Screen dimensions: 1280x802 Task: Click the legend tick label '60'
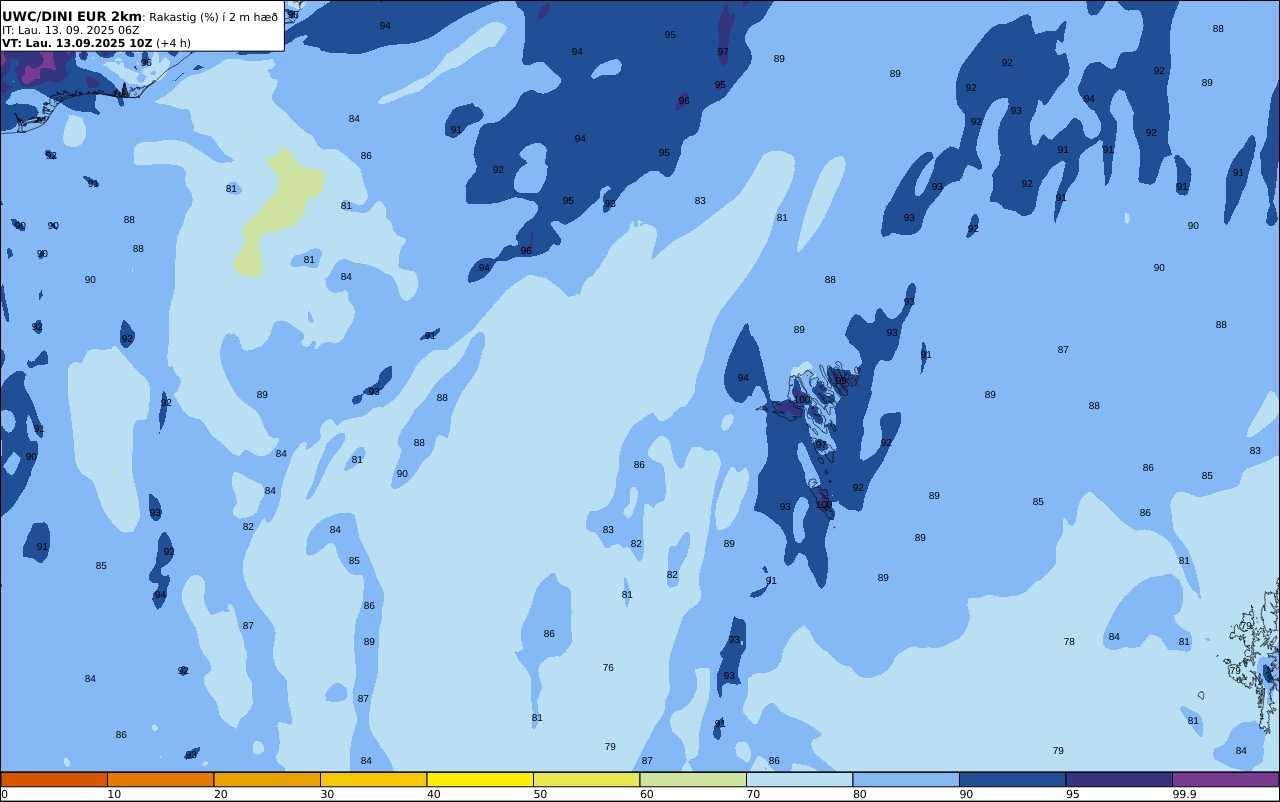pyautogui.click(x=646, y=794)
